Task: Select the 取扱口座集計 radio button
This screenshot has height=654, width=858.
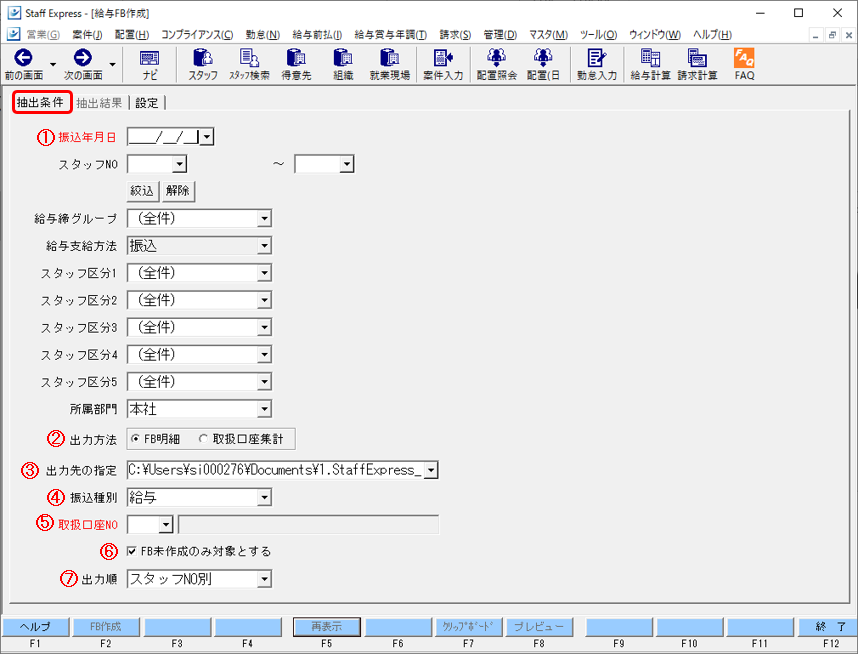Action: pyautogui.click(x=203, y=439)
